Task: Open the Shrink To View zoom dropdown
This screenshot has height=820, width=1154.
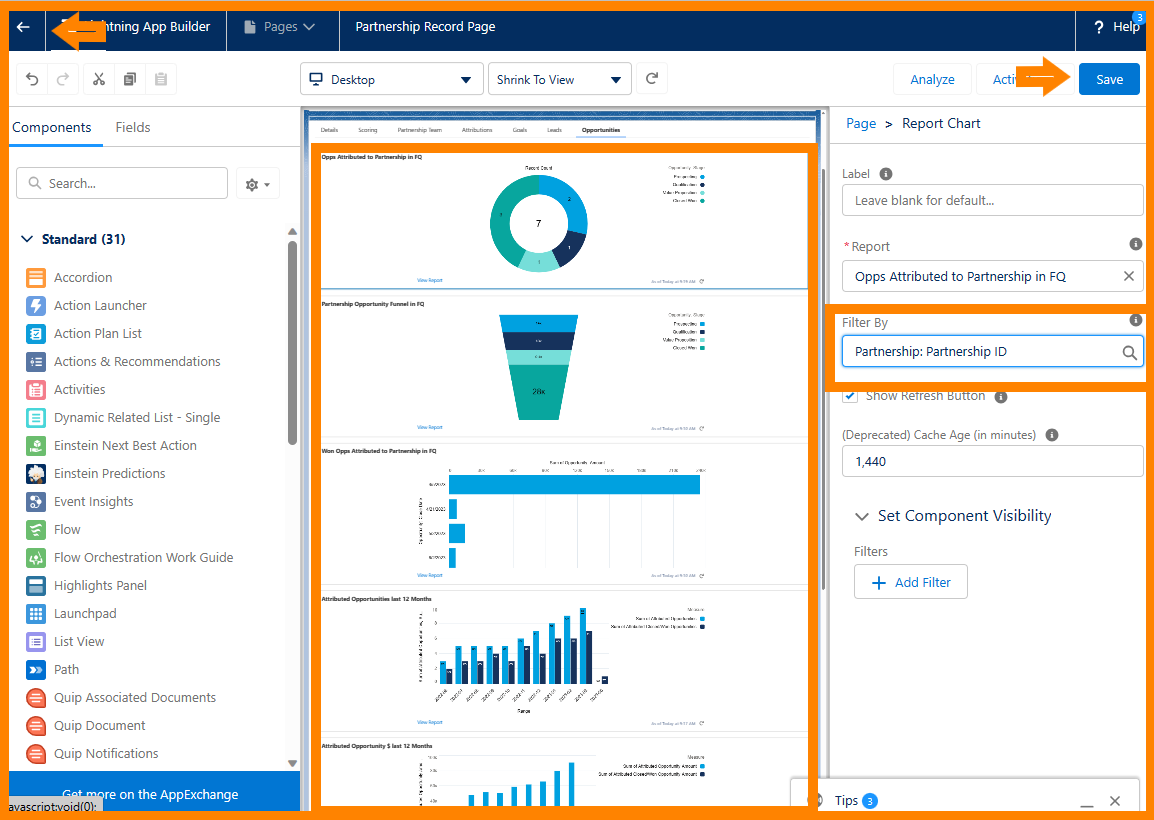Action: [x=559, y=79]
